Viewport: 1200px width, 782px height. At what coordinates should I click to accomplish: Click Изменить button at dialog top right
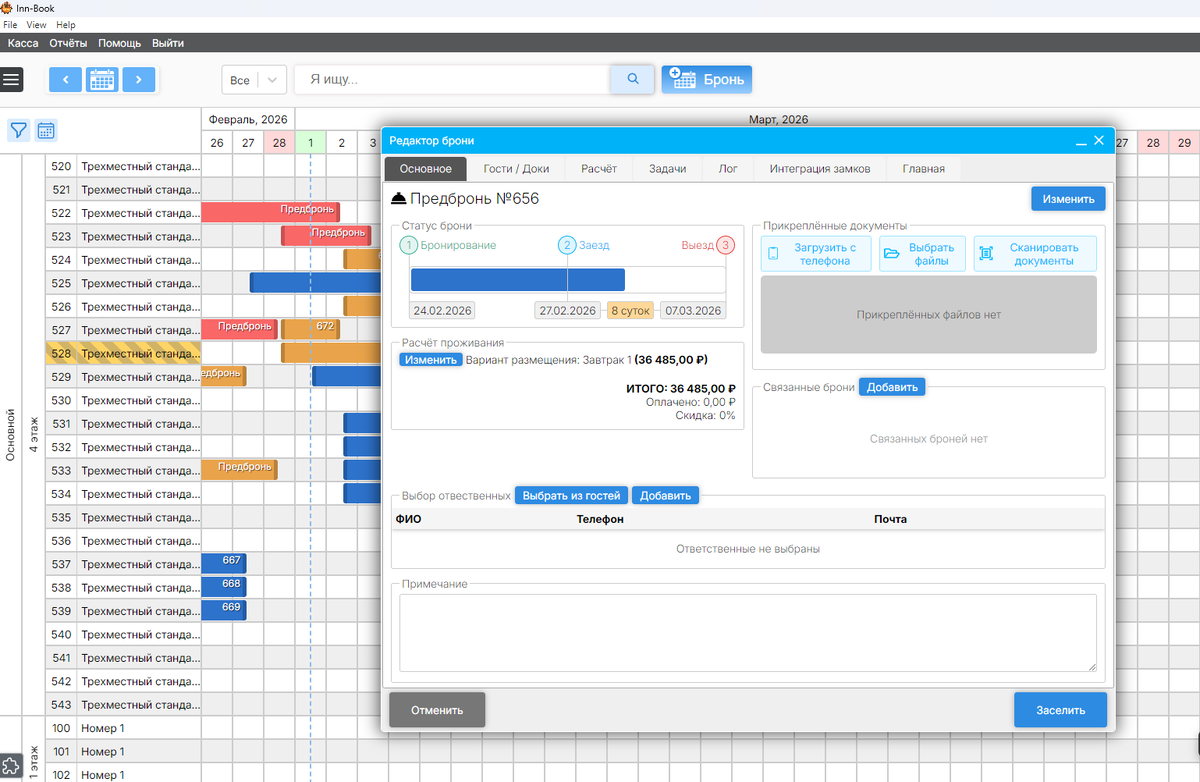[x=1068, y=199]
